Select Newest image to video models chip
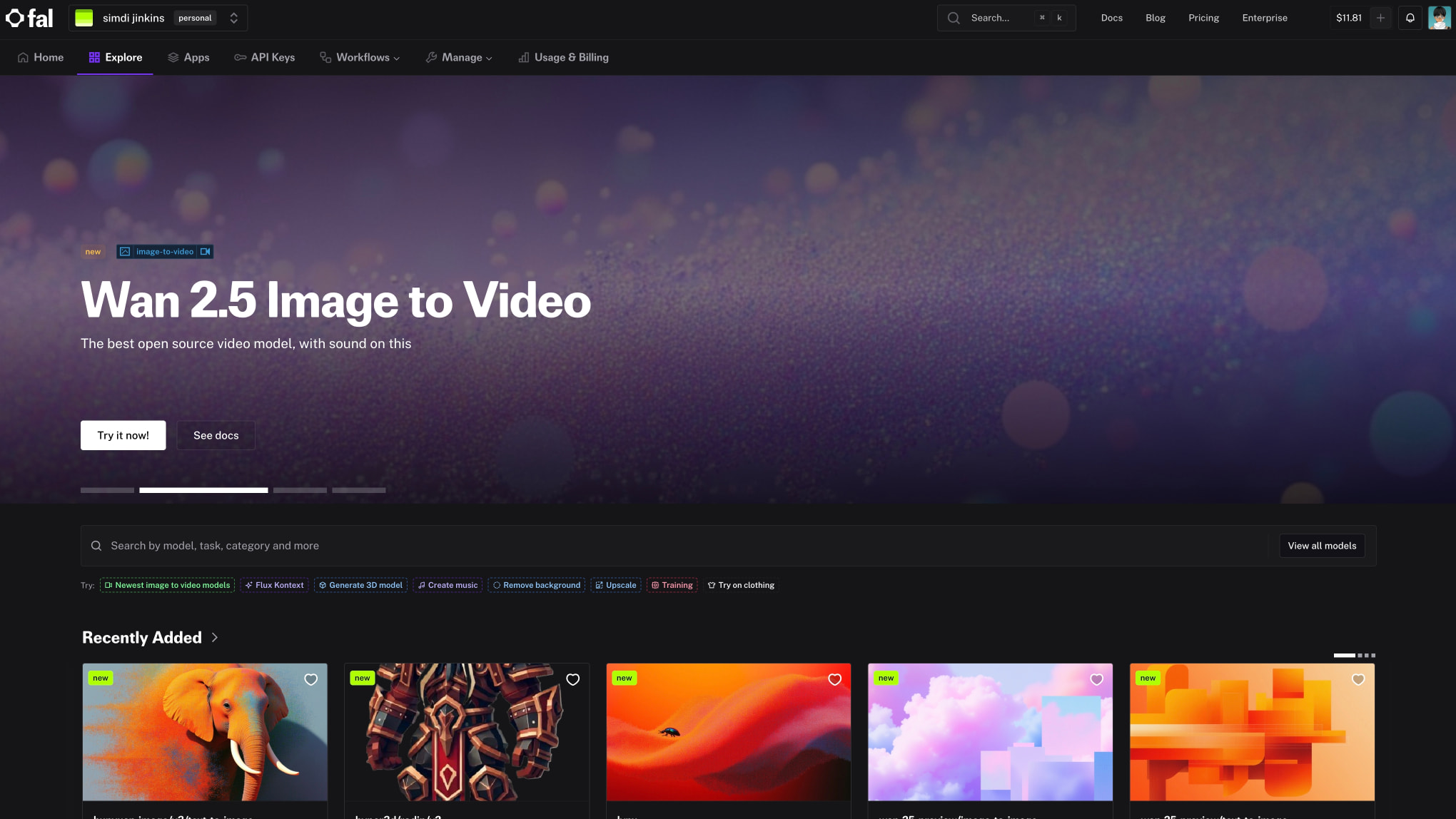The width and height of the screenshot is (1456, 819). pos(167,585)
